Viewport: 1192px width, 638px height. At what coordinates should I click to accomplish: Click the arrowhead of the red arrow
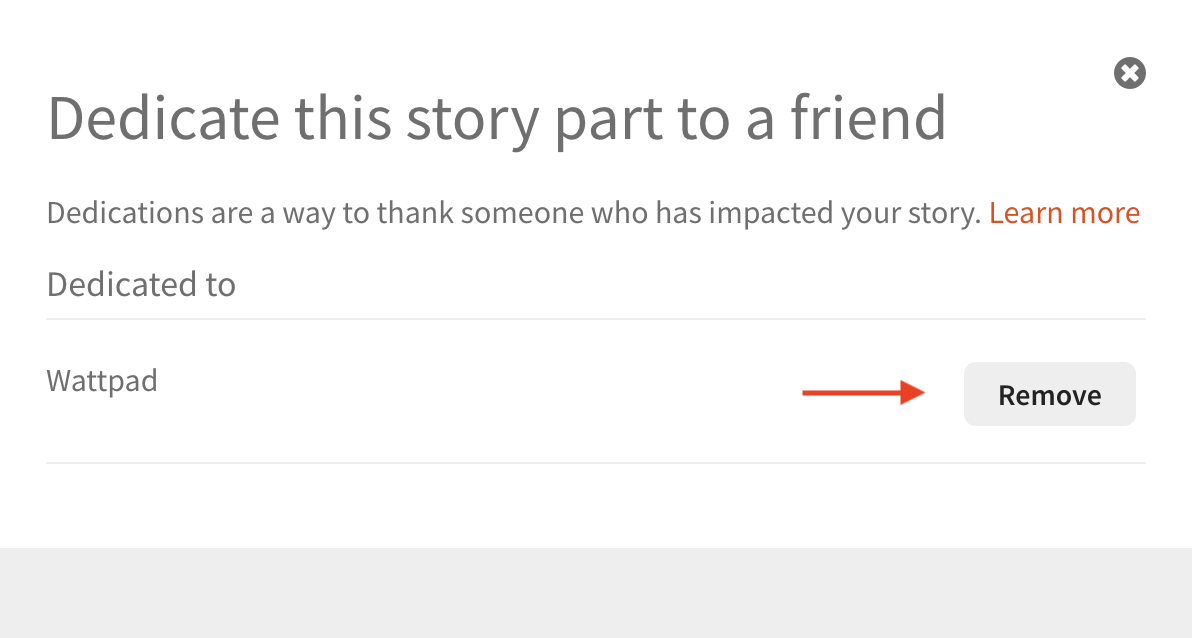pyautogui.click(x=912, y=392)
